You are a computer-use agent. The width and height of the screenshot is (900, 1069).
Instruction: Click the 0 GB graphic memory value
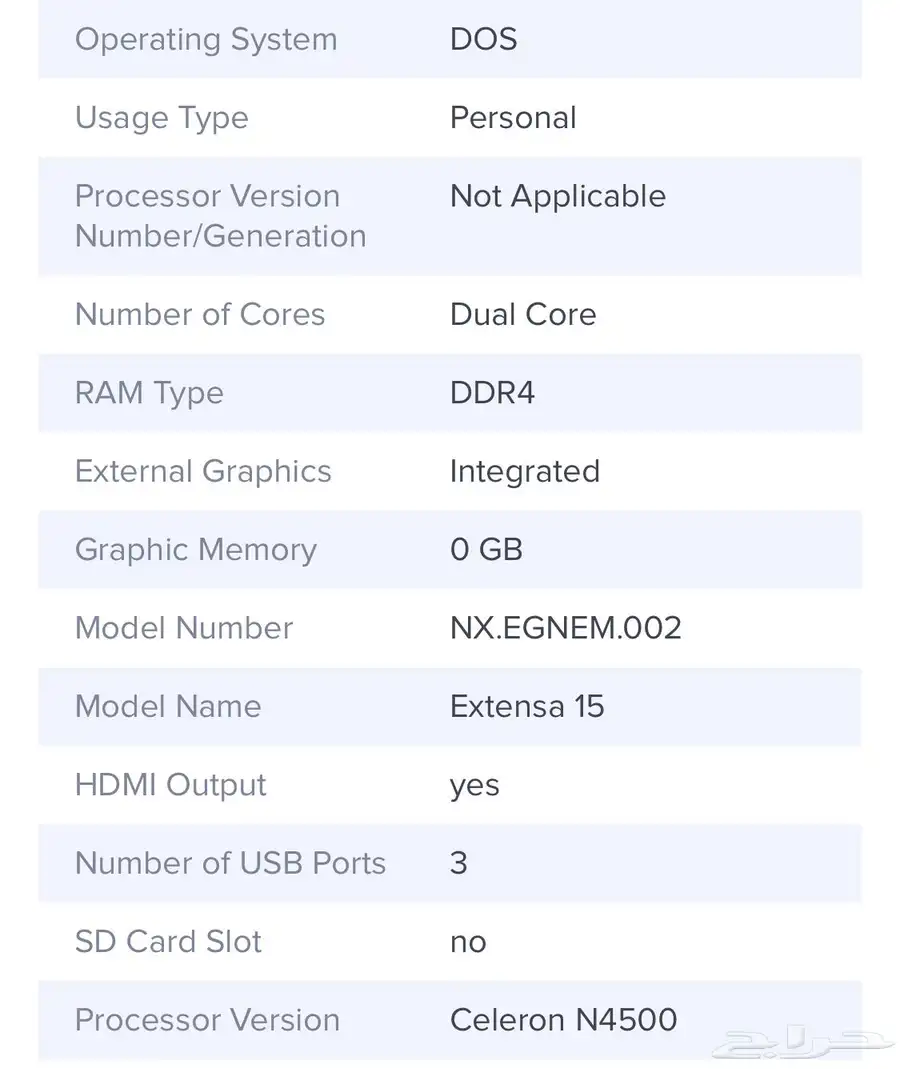[486, 549]
